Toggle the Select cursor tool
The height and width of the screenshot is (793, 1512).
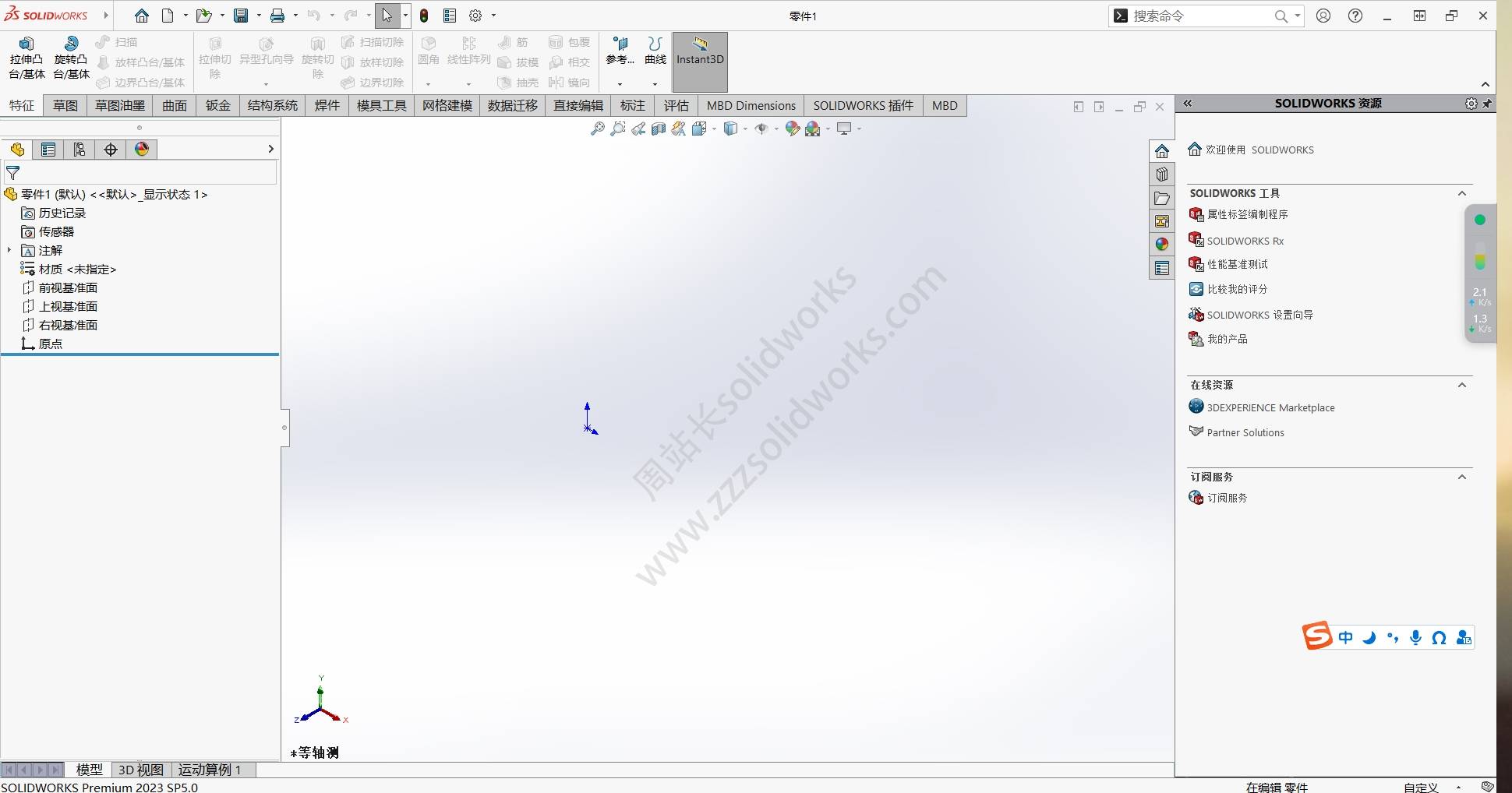click(387, 16)
